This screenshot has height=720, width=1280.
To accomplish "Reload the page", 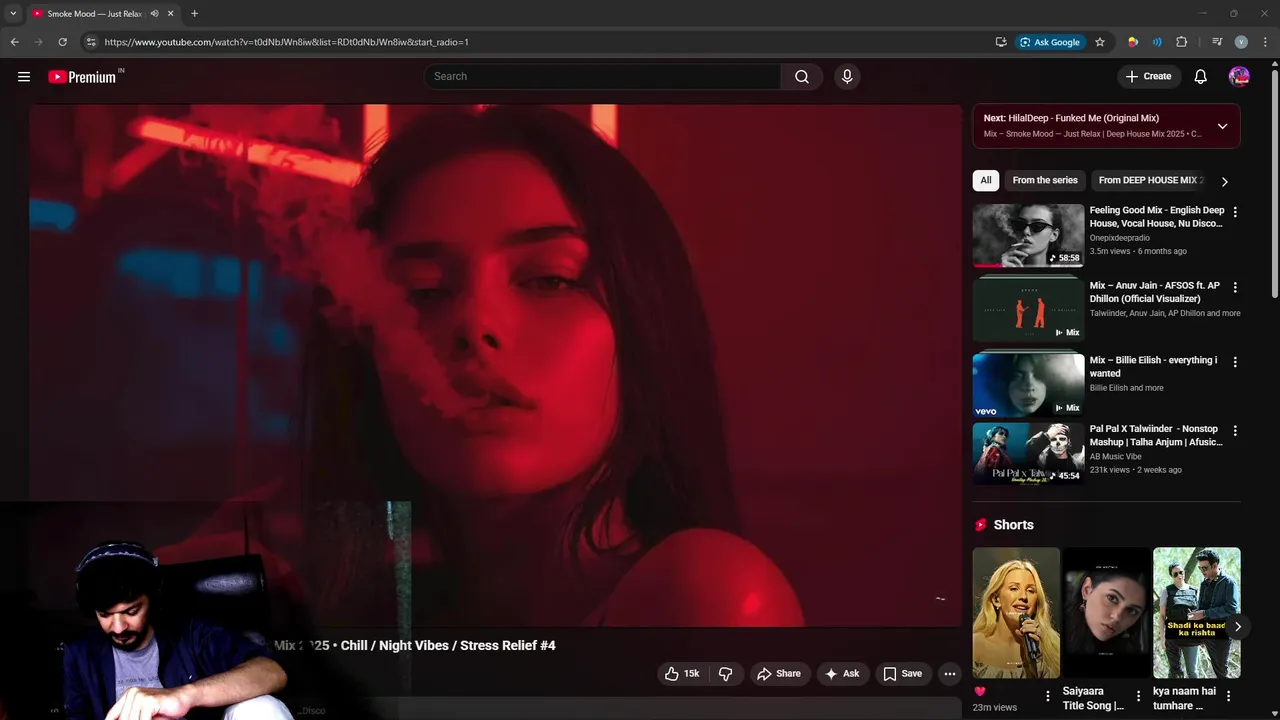I will click(62, 42).
